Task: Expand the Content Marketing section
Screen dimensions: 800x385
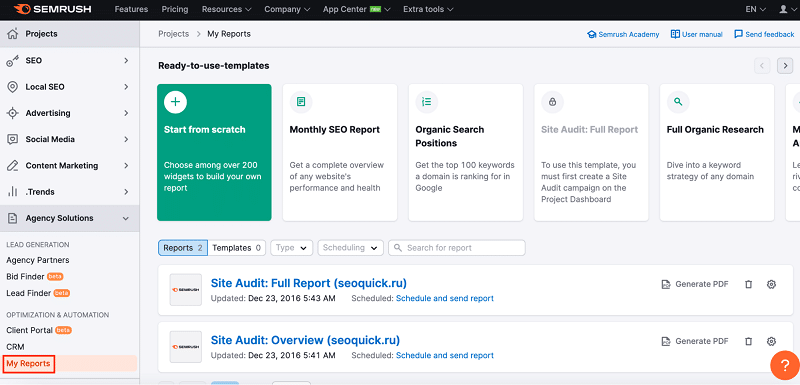Action: 126,166
